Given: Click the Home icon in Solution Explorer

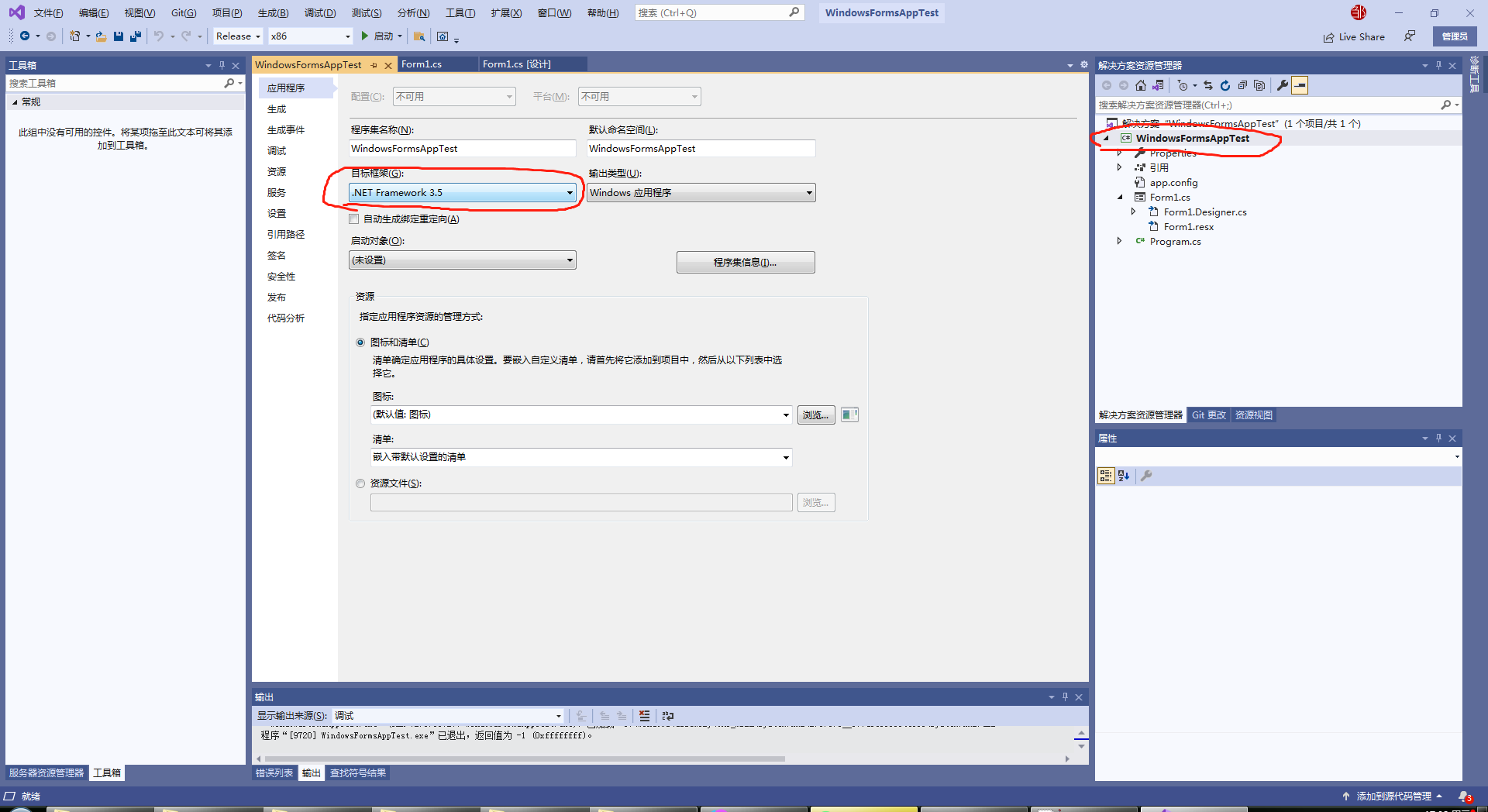Looking at the screenshot, I should [x=1141, y=85].
